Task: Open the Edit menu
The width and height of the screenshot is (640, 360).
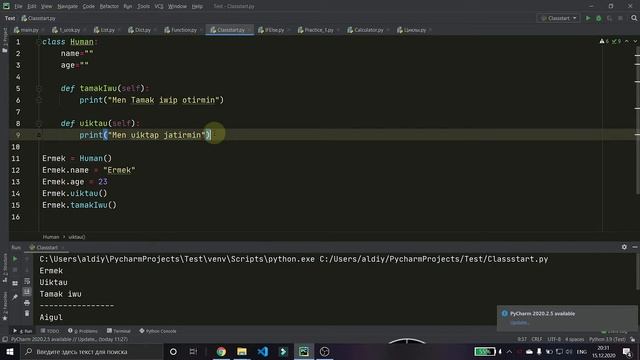Action: [32, 6]
